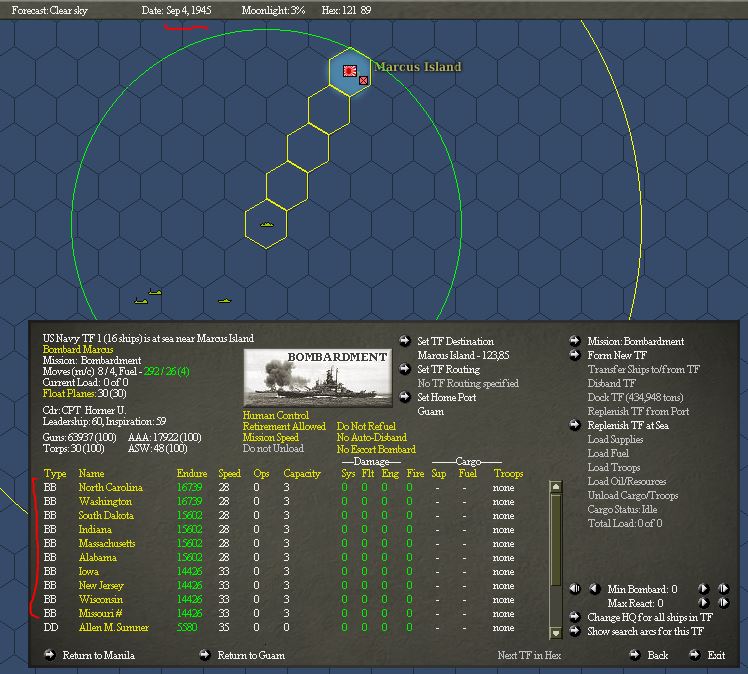The height and width of the screenshot is (674, 748).
Task: Decrease the Min Bombard value by one
Action: [x=594, y=589]
